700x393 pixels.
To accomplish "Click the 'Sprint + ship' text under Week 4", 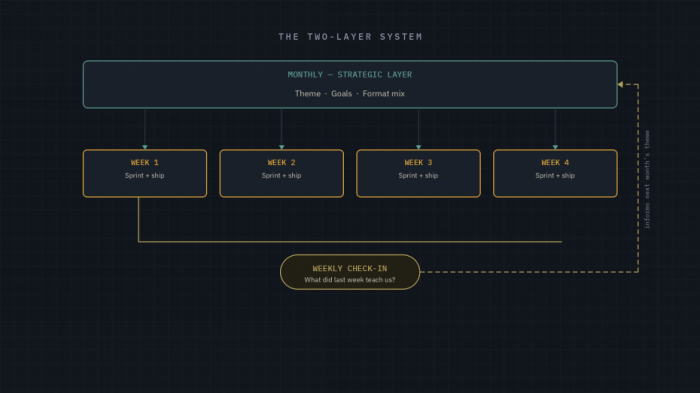I will tap(555, 176).
